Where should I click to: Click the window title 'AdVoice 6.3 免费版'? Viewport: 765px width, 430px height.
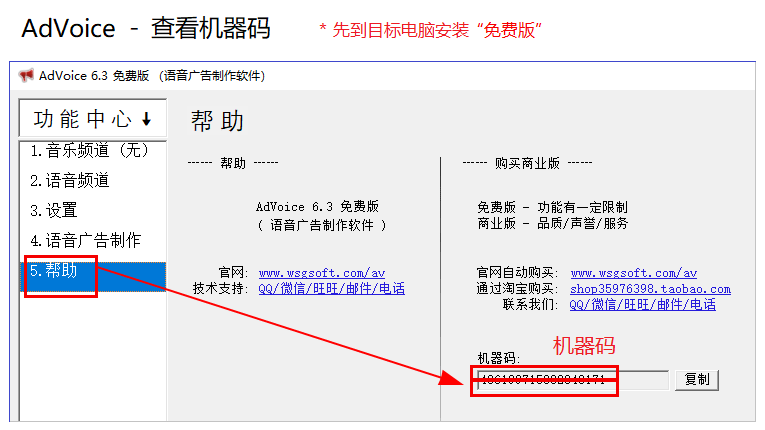pos(94,76)
